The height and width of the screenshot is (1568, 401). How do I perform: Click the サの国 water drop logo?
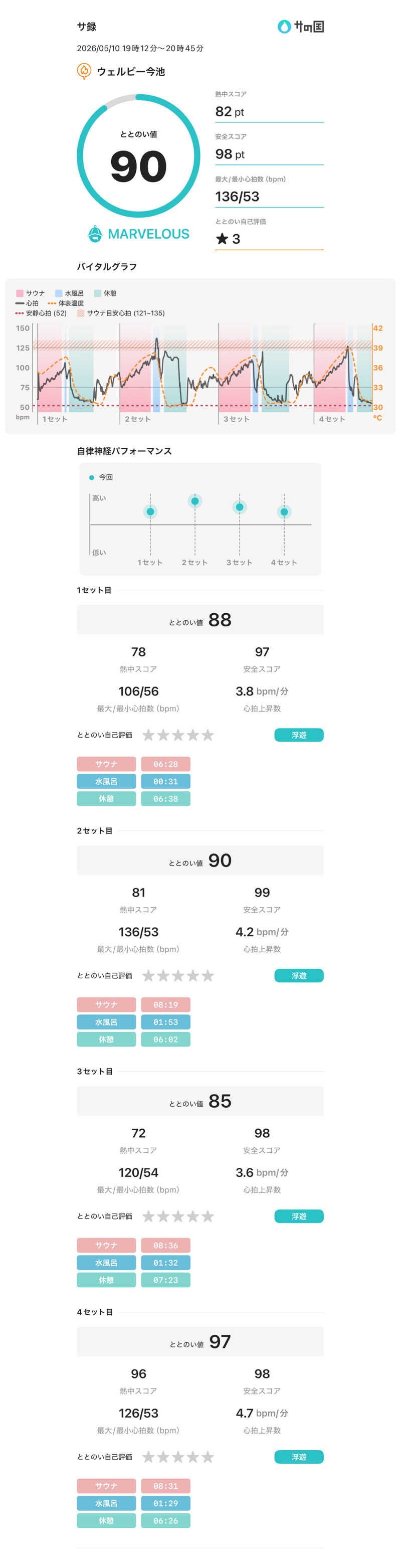coord(284,26)
